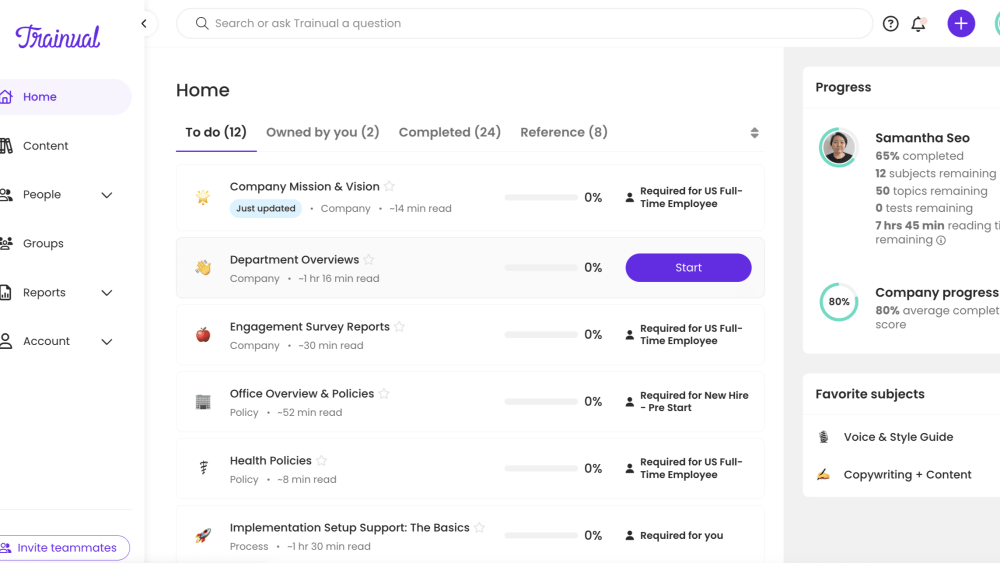
Task: Expand the Reports menu chevron
Action: point(107,293)
